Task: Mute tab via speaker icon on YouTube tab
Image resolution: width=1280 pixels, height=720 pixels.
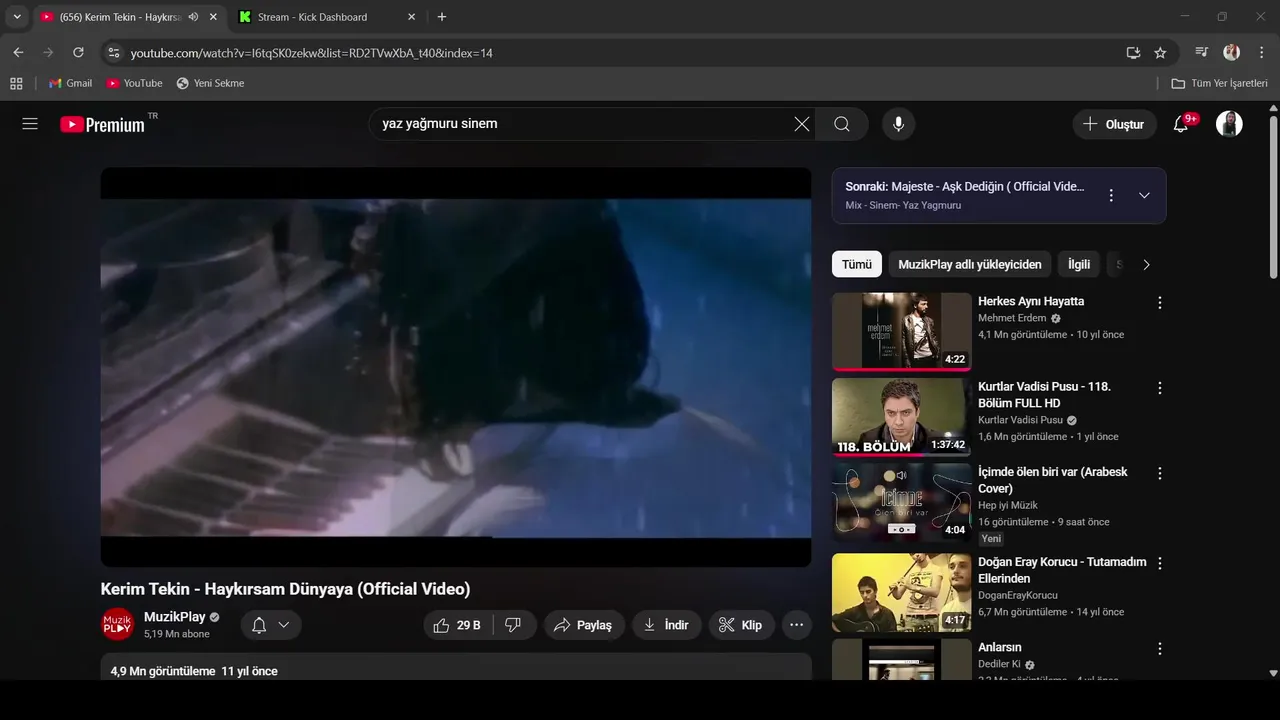Action: 193,17
